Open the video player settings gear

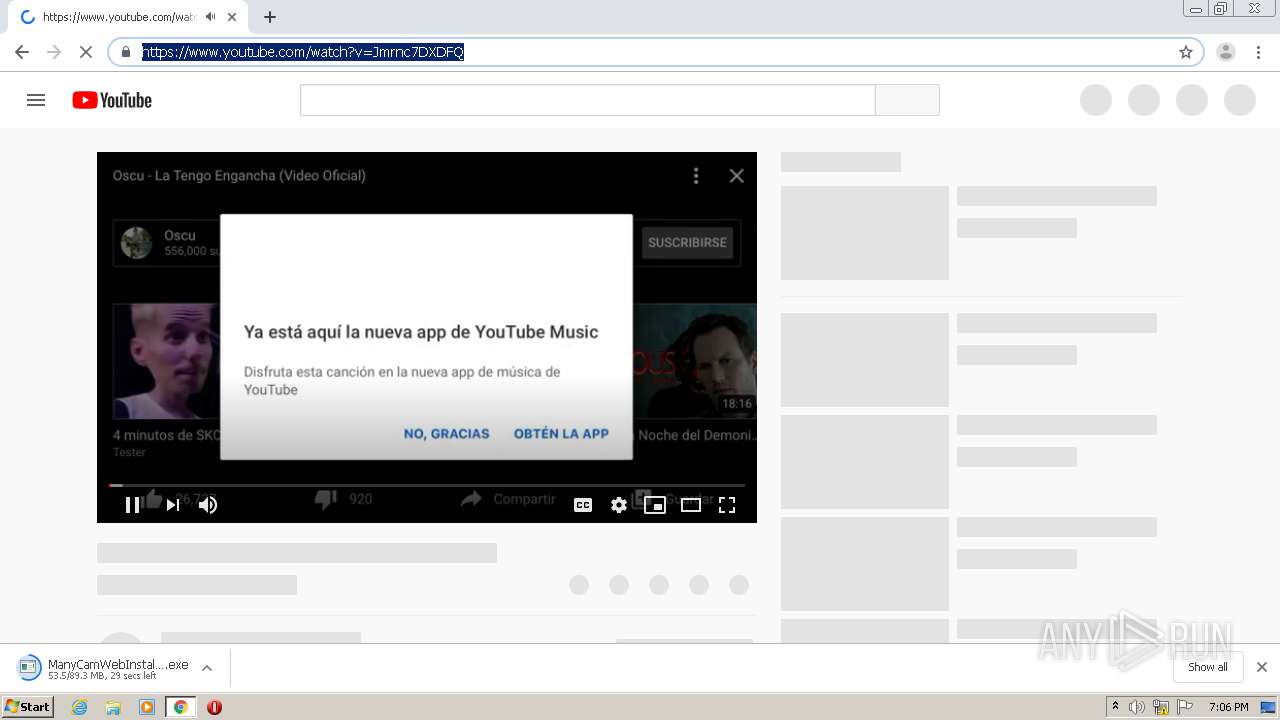pos(619,505)
